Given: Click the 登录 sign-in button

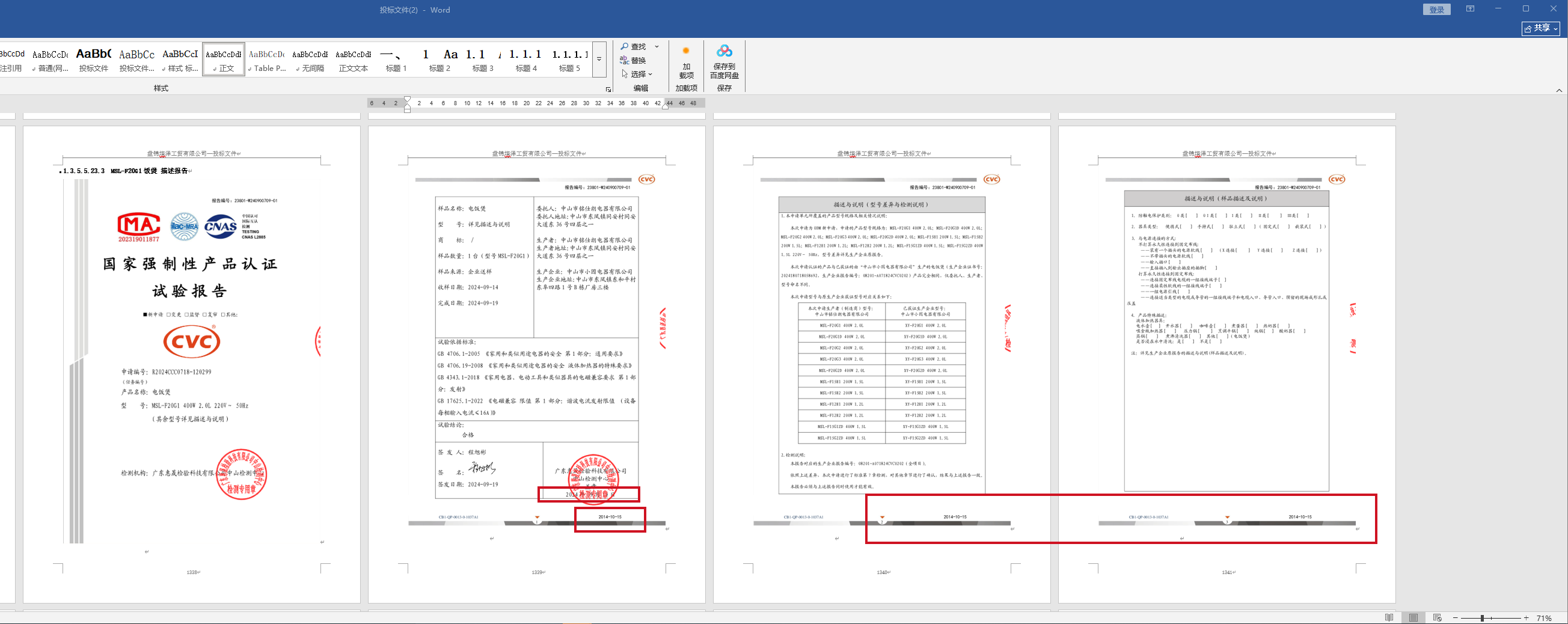Looking at the screenshot, I should click(x=1437, y=9).
